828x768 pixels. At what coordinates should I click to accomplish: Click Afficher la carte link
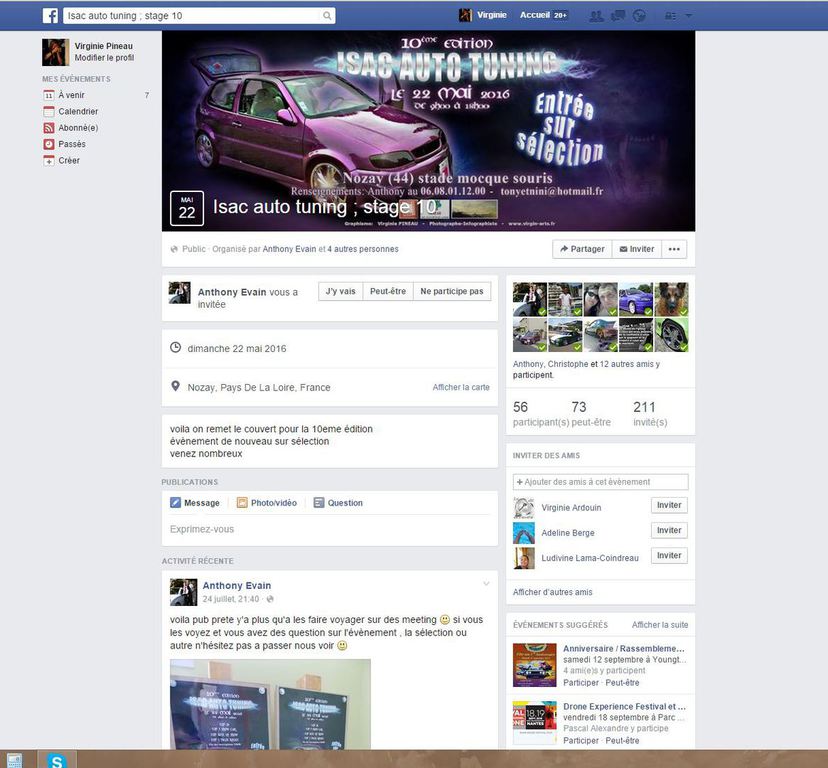click(461, 387)
